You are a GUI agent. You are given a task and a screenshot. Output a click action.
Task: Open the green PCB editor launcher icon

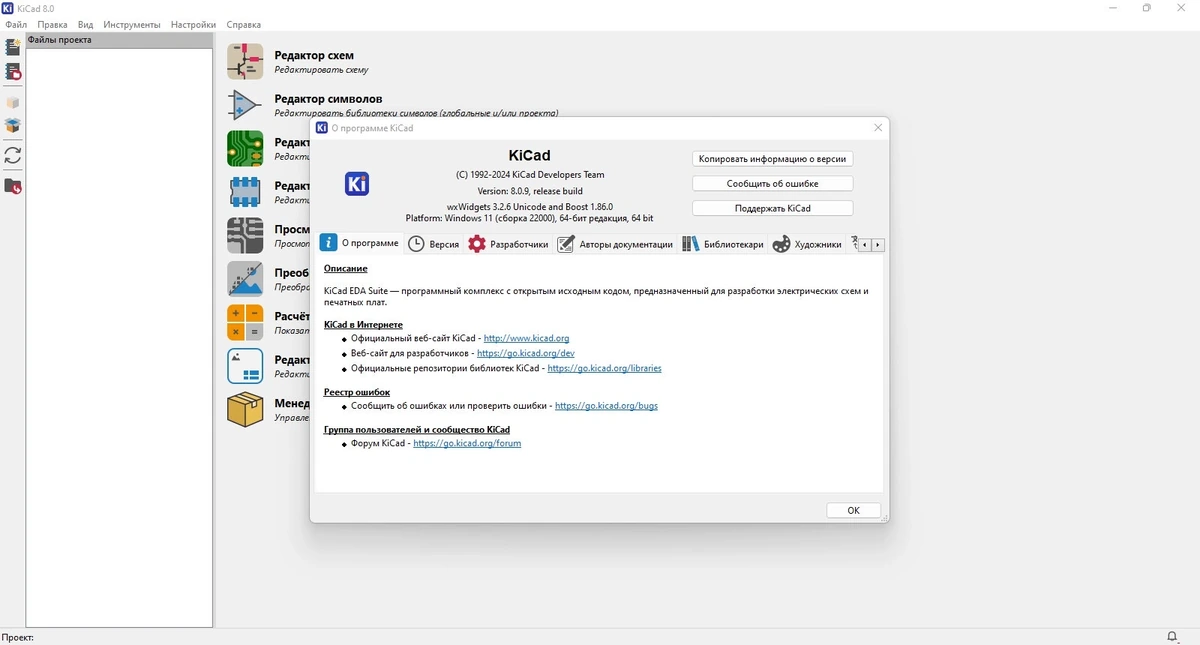pos(245,148)
